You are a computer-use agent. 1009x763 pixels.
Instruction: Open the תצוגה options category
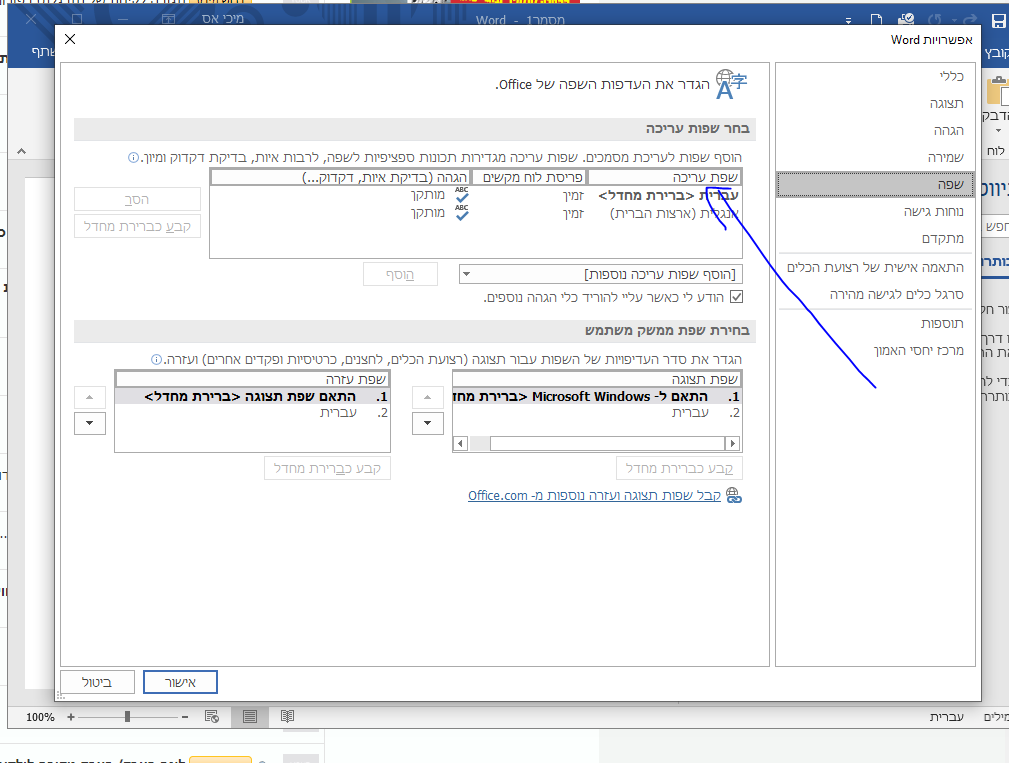pyautogui.click(x=875, y=104)
